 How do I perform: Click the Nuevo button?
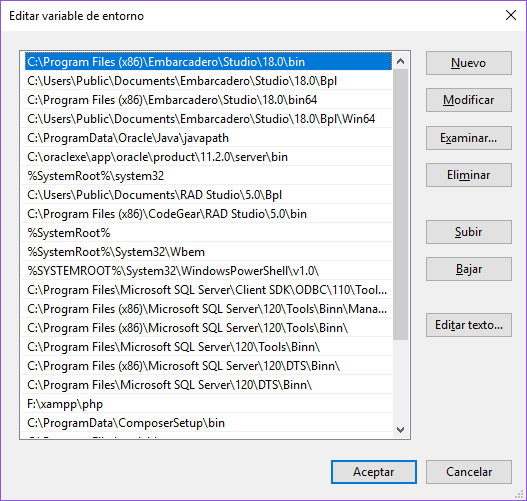469,63
